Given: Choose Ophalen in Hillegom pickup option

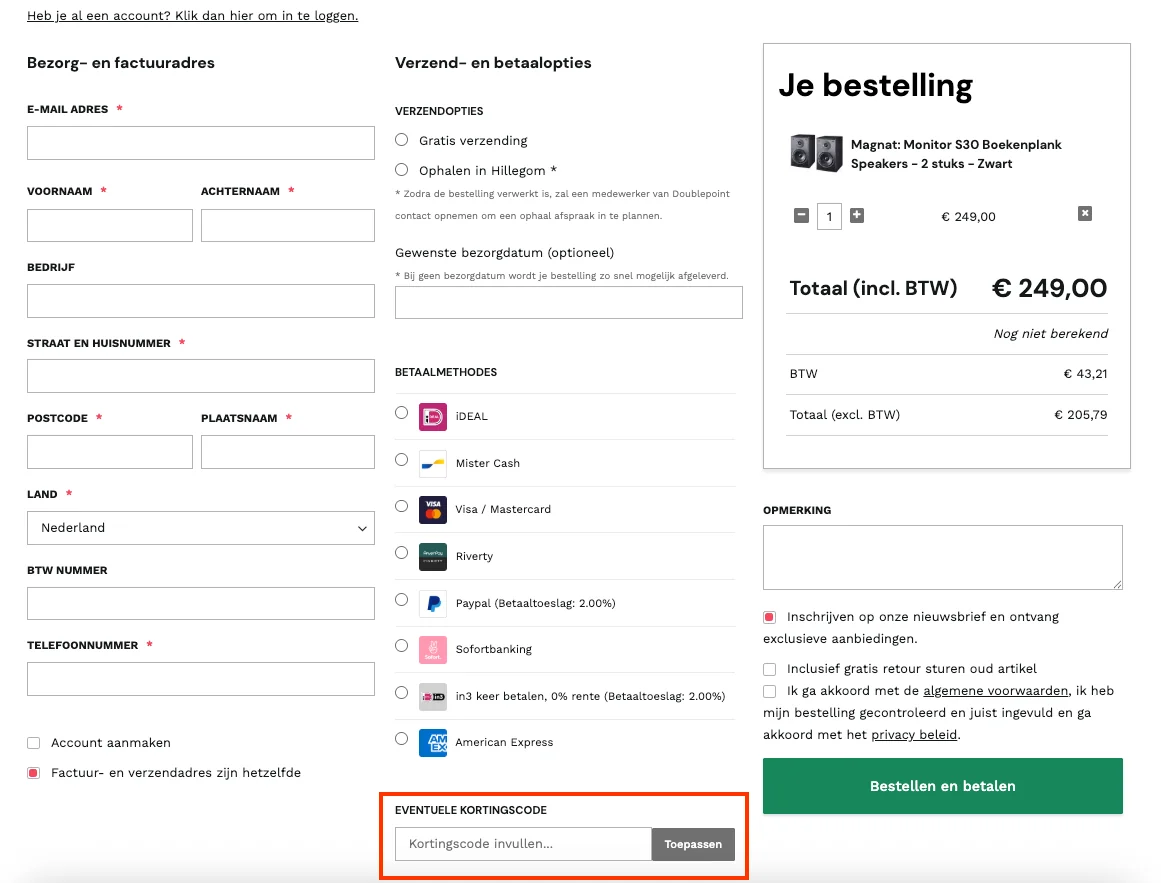Looking at the screenshot, I should 401,170.
